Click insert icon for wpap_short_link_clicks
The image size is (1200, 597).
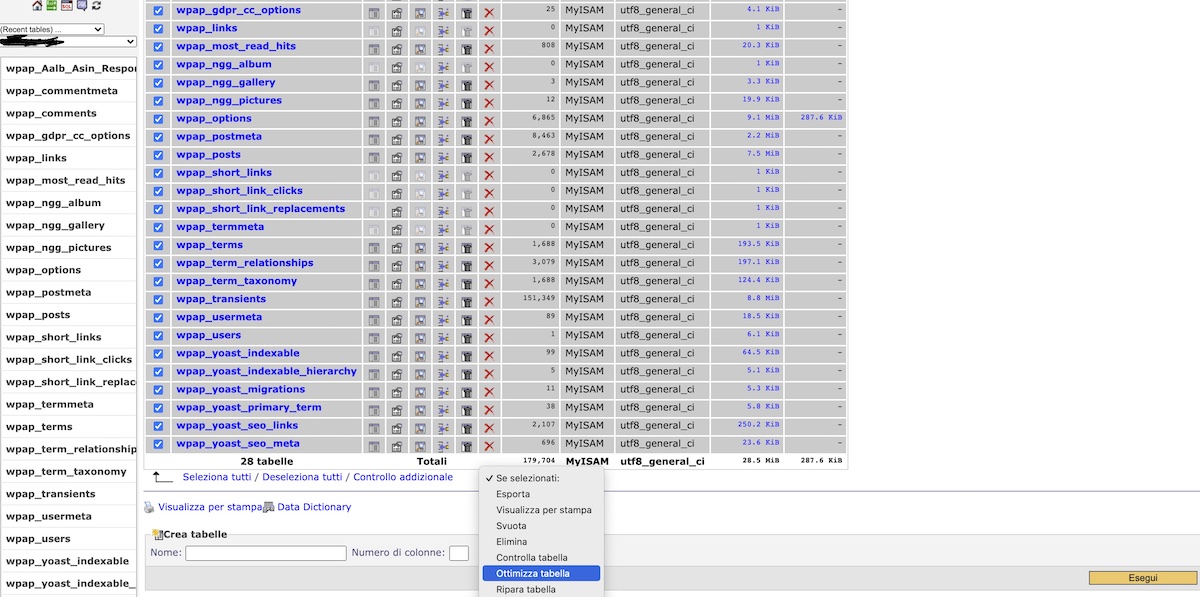click(443, 192)
